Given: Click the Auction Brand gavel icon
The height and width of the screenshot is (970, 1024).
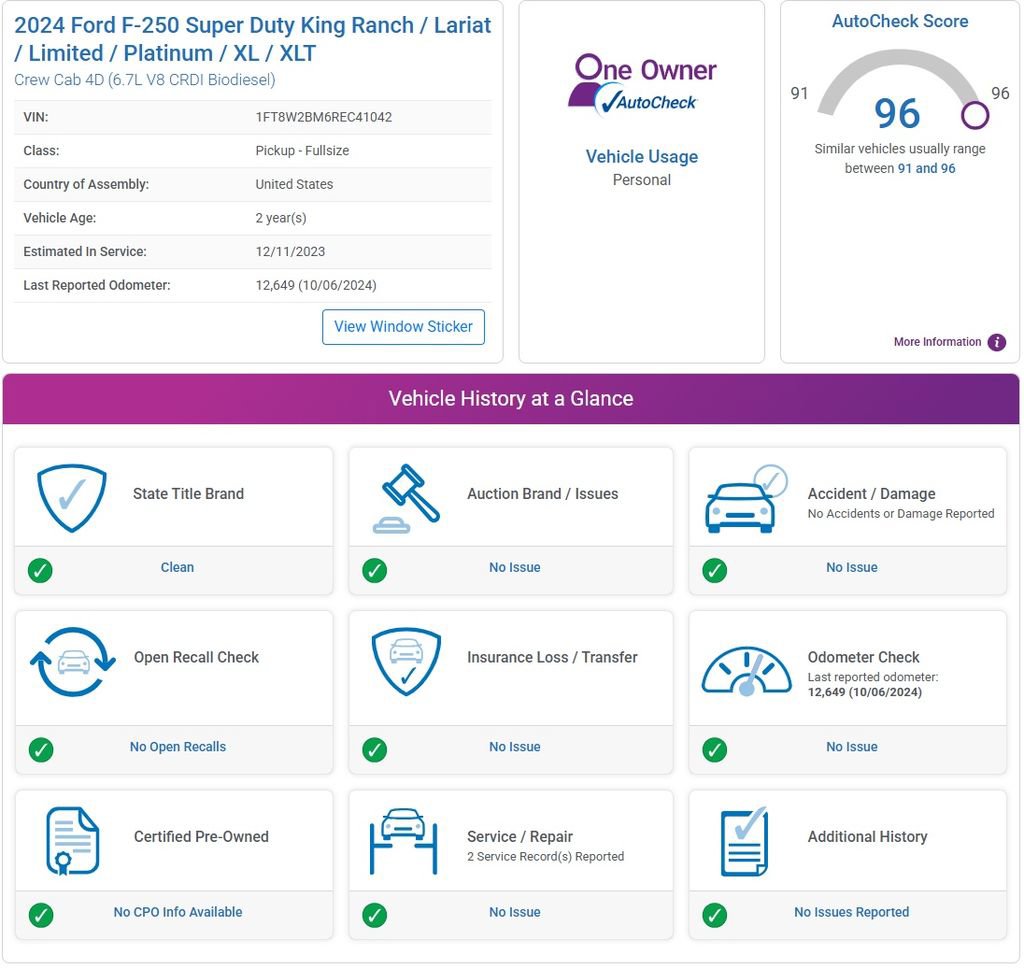Looking at the screenshot, I should [407, 498].
